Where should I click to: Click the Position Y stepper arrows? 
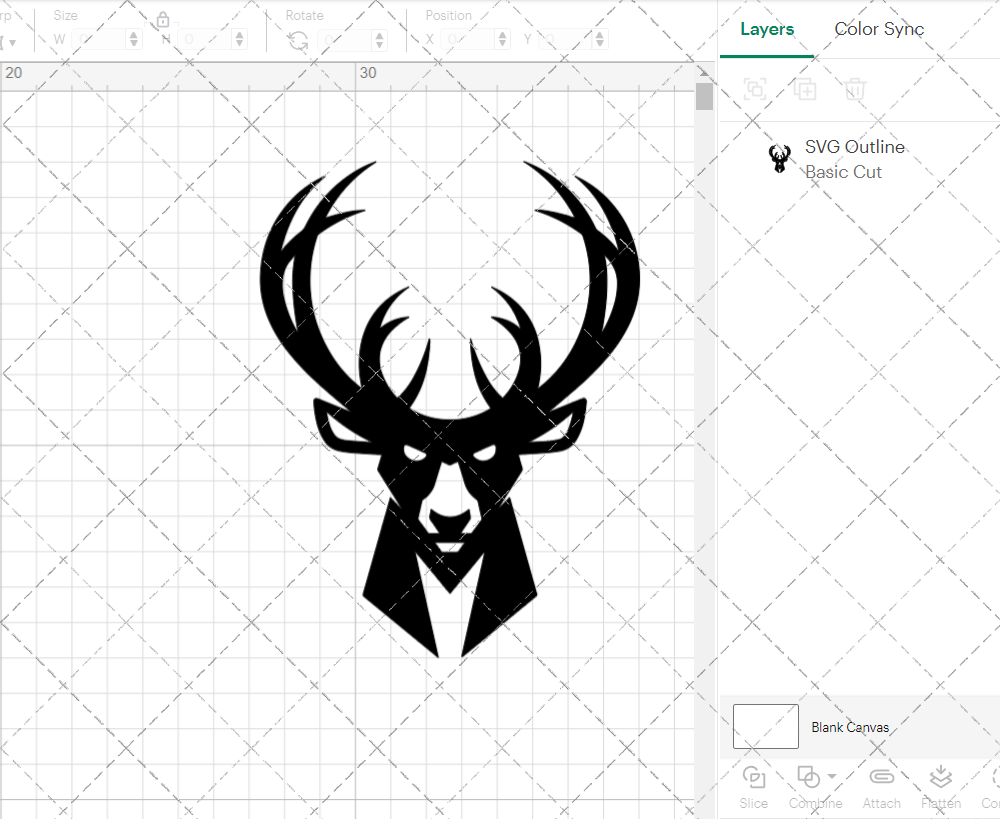(599, 40)
